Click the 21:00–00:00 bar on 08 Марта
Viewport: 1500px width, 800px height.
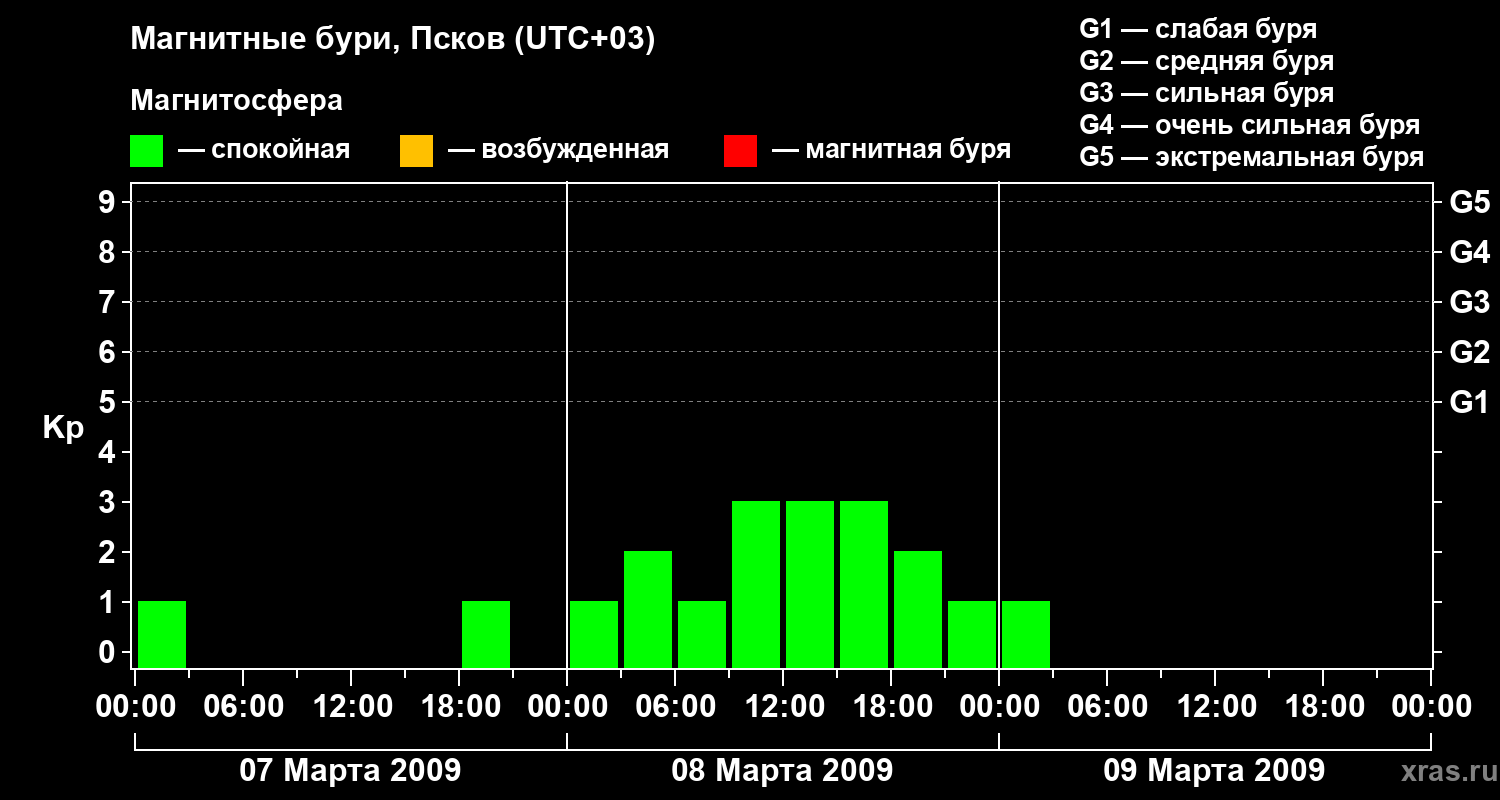pos(972,634)
